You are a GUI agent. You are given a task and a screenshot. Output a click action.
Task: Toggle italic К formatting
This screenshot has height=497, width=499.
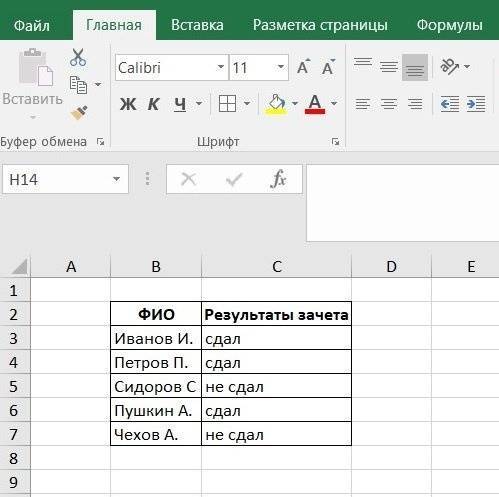153,104
